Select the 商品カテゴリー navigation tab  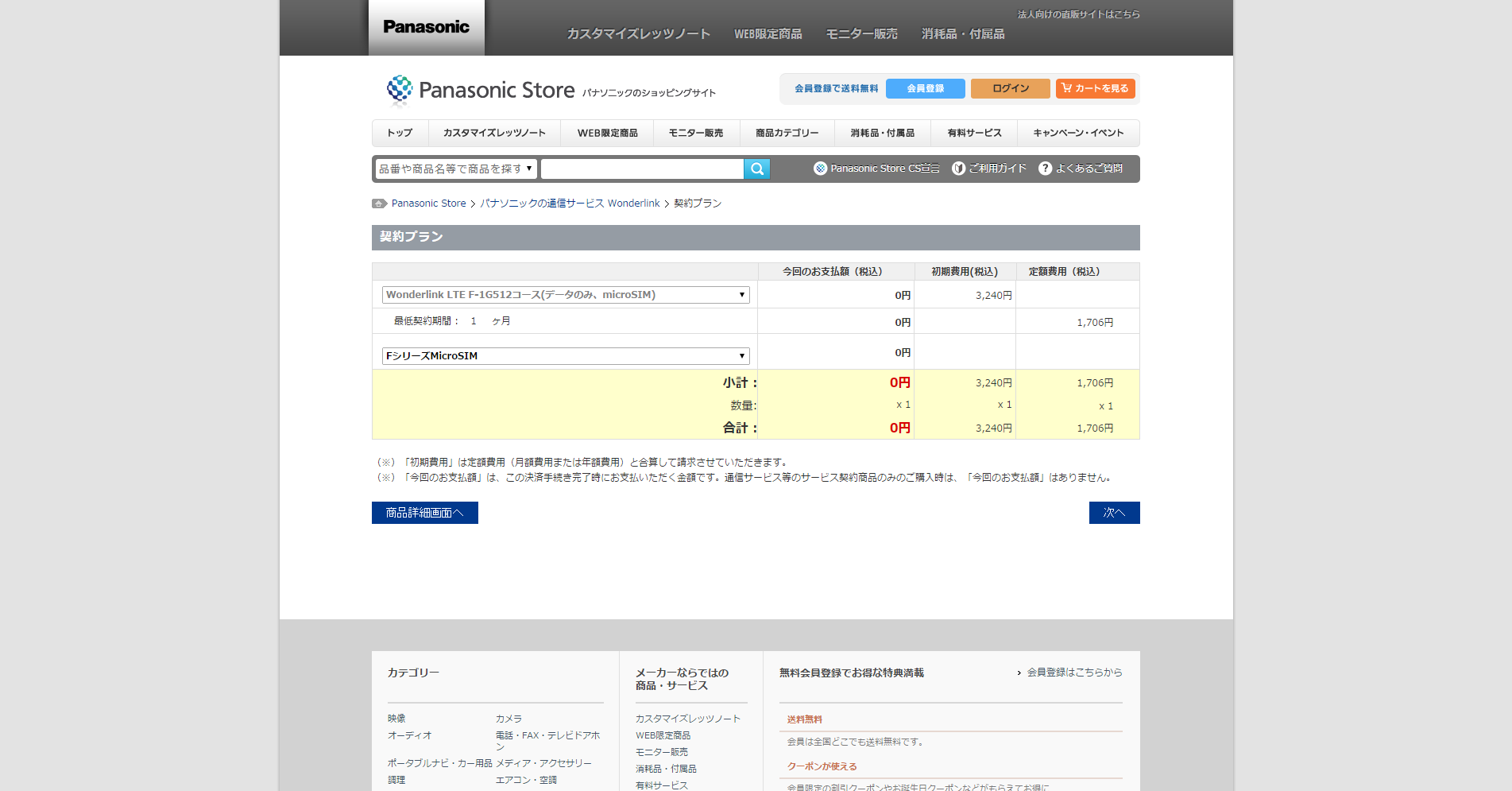click(x=787, y=133)
